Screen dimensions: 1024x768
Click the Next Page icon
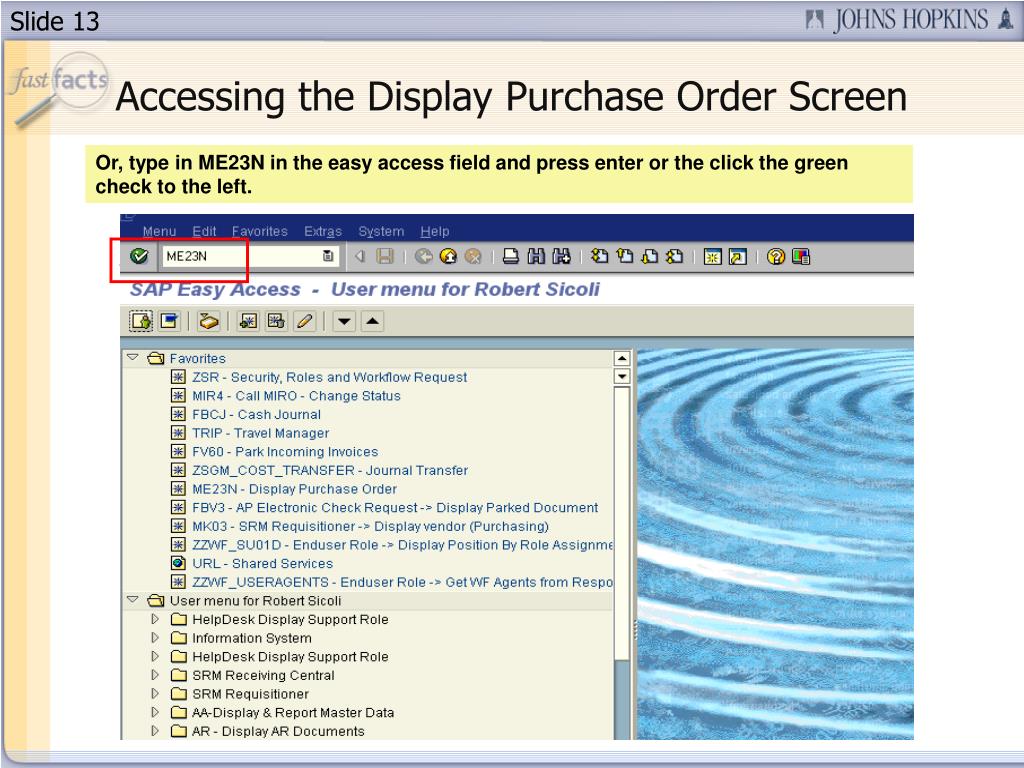click(649, 257)
